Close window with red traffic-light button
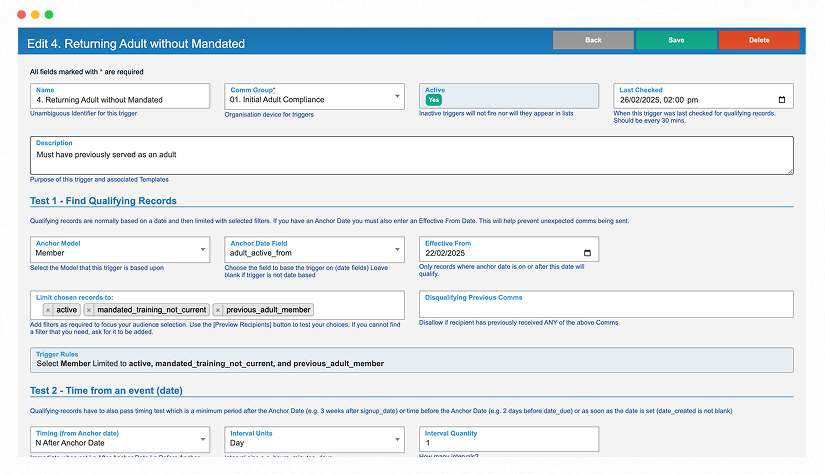This screenshot has height=474, width=825. pyautogui.click(x=22, y=15)
